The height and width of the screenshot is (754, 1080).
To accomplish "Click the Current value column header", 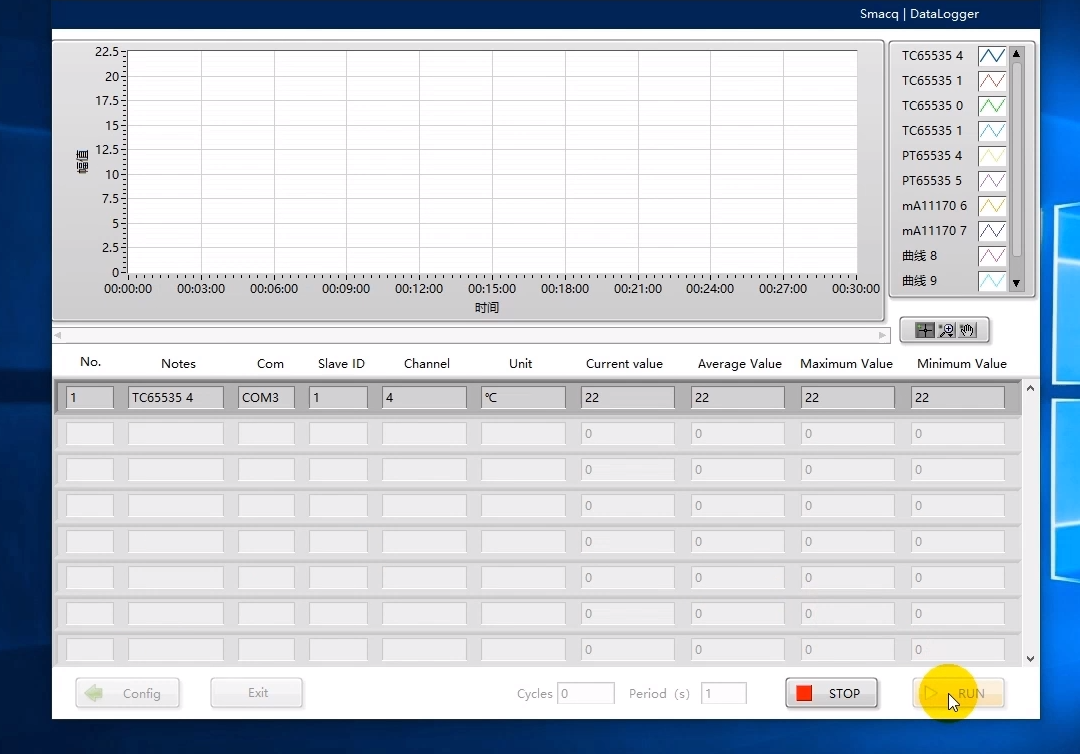I will point(624,364).
